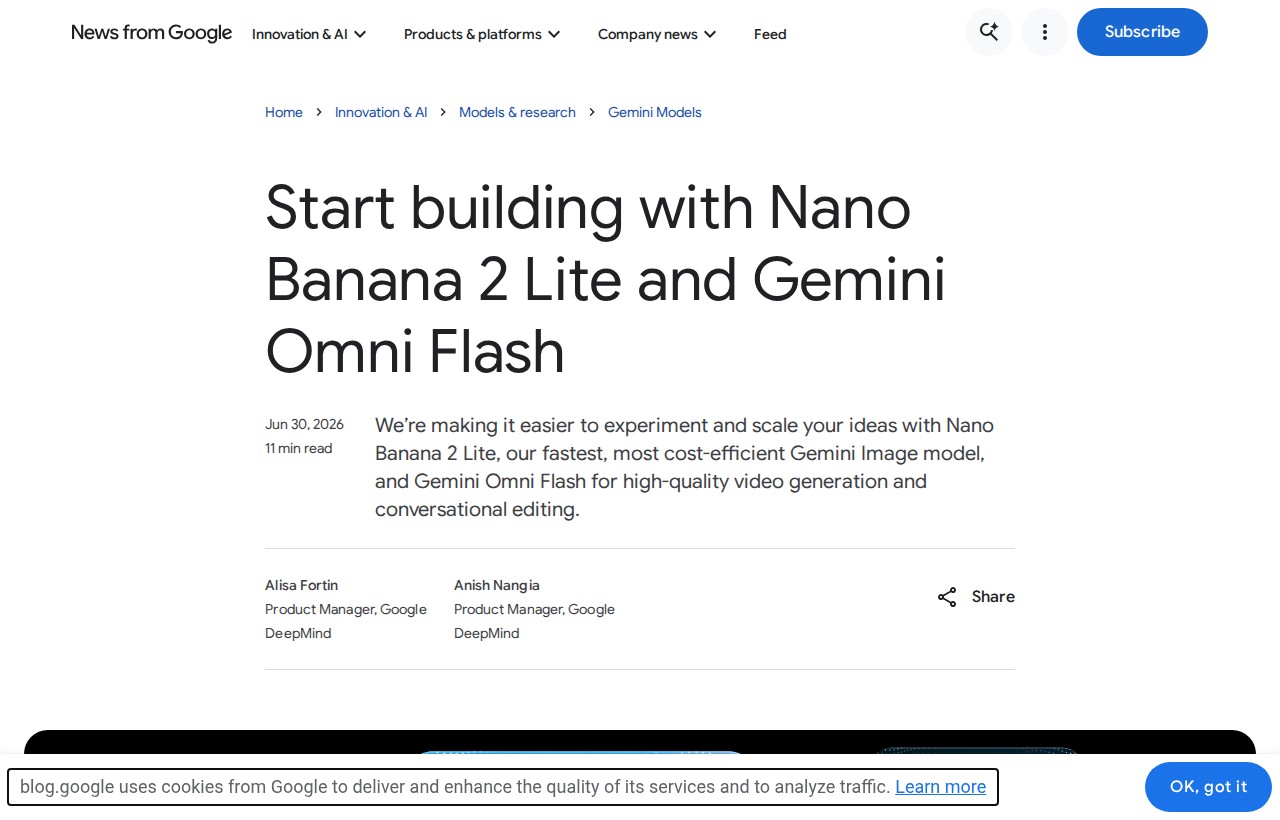Open the Models & research breadcrumb

517,112
